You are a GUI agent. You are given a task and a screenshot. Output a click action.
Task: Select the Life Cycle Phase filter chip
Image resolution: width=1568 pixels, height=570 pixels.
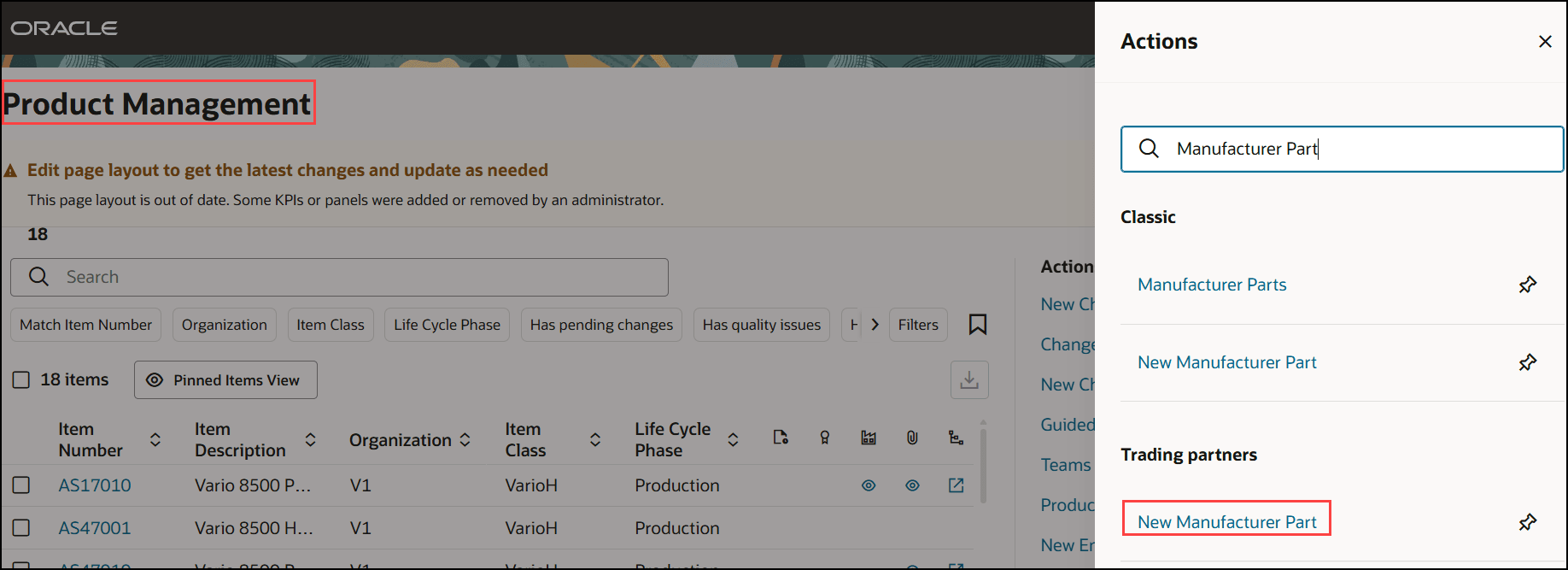(447, 325)
